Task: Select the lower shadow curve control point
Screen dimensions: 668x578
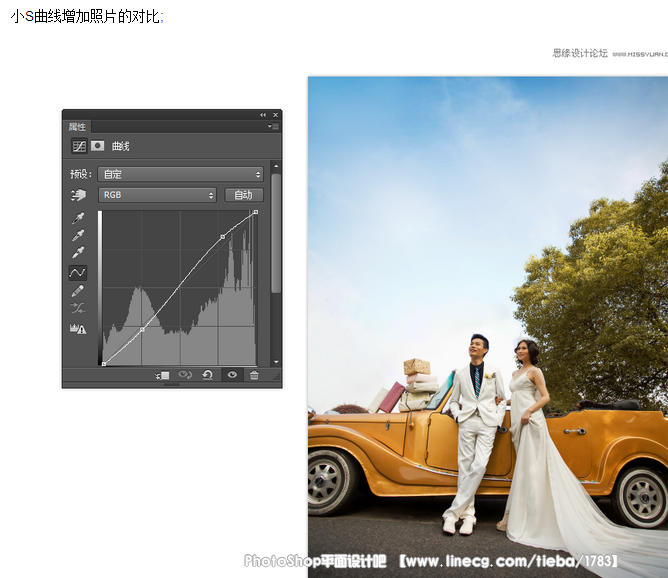Action: coord(143,329)
